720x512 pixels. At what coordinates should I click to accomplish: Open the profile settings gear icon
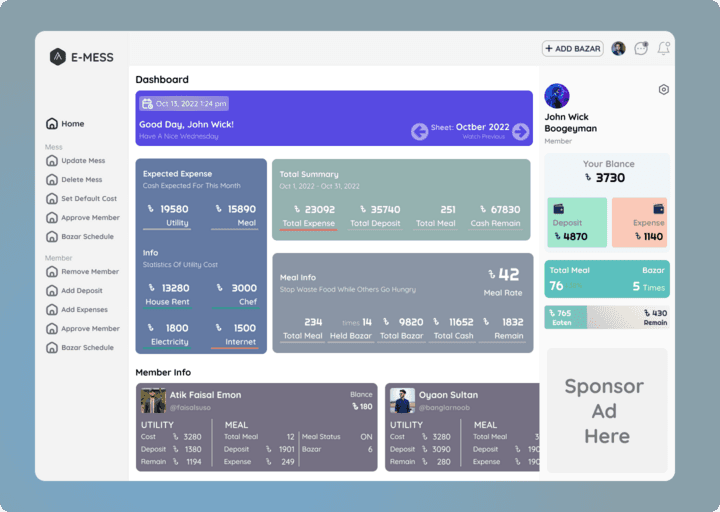coord(663,90)
